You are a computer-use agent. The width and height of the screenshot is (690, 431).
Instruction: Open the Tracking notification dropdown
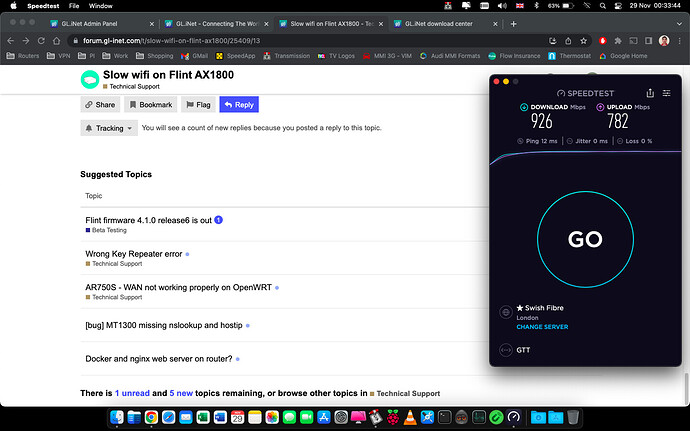pos(109,128)
